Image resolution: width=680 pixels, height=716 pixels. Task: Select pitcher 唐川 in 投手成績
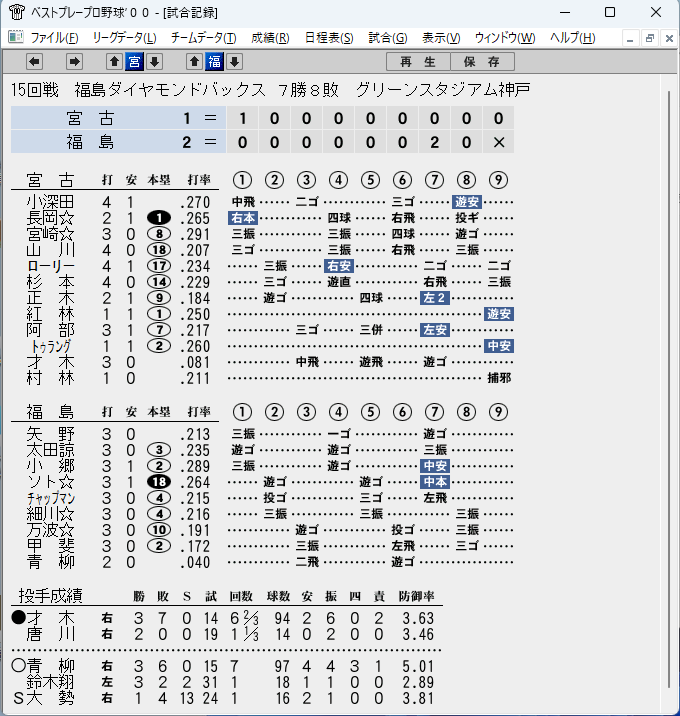pyautogui.click(x=50, y=634)
